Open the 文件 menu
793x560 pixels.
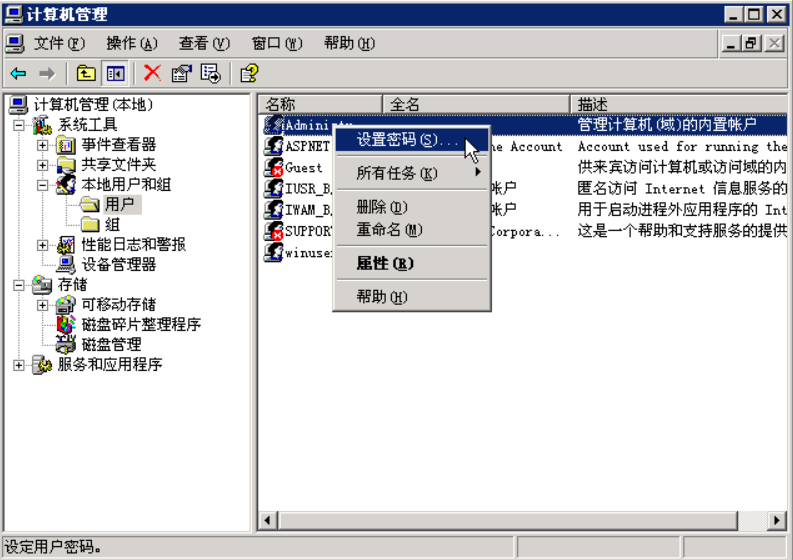tap(59, 44)
